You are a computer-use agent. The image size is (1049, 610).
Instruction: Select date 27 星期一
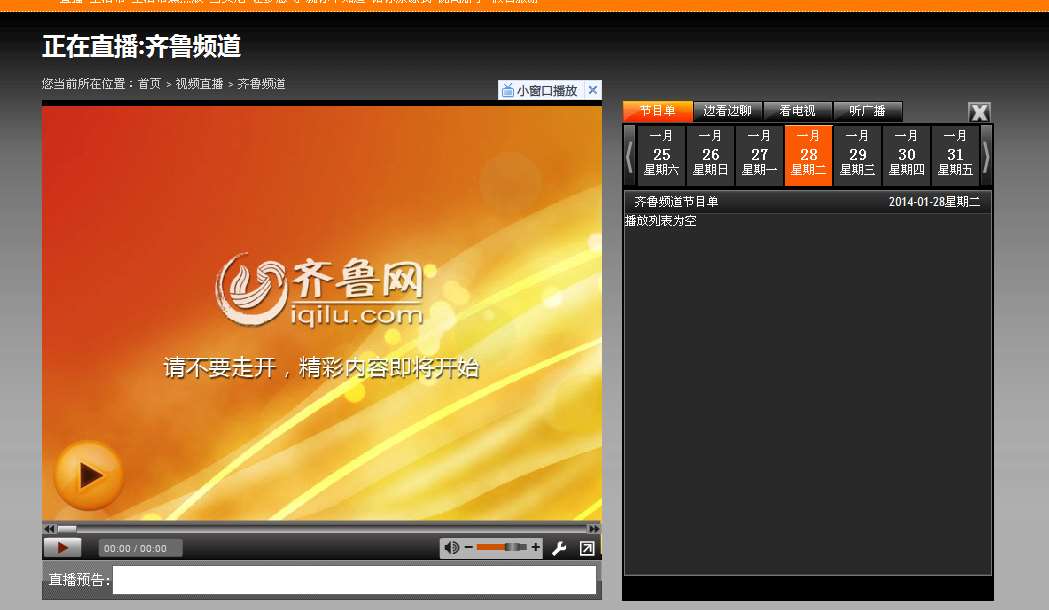coord(759,155)
